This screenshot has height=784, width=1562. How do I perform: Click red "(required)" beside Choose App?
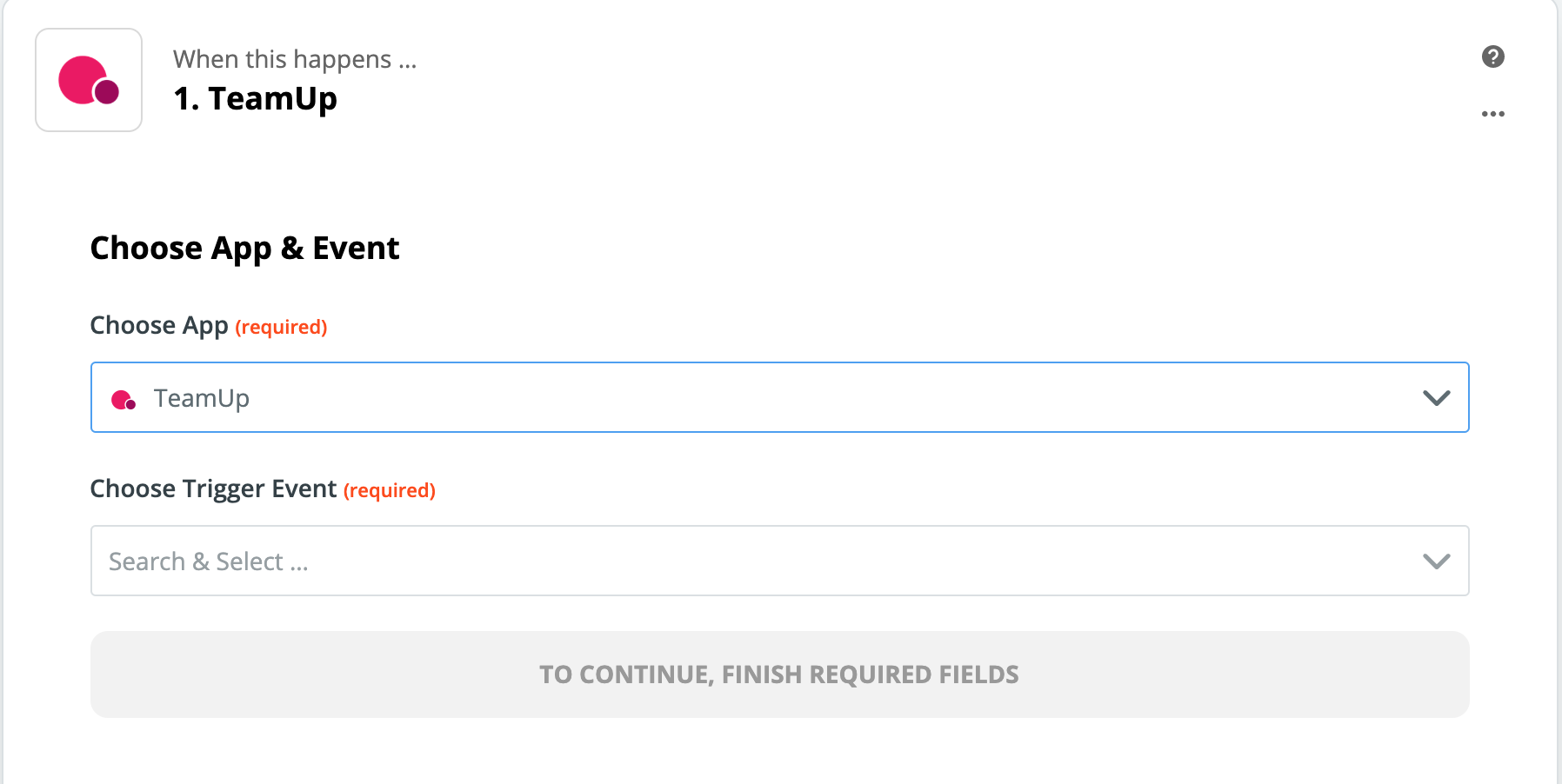pyautogui.click(x=281, y=328)
